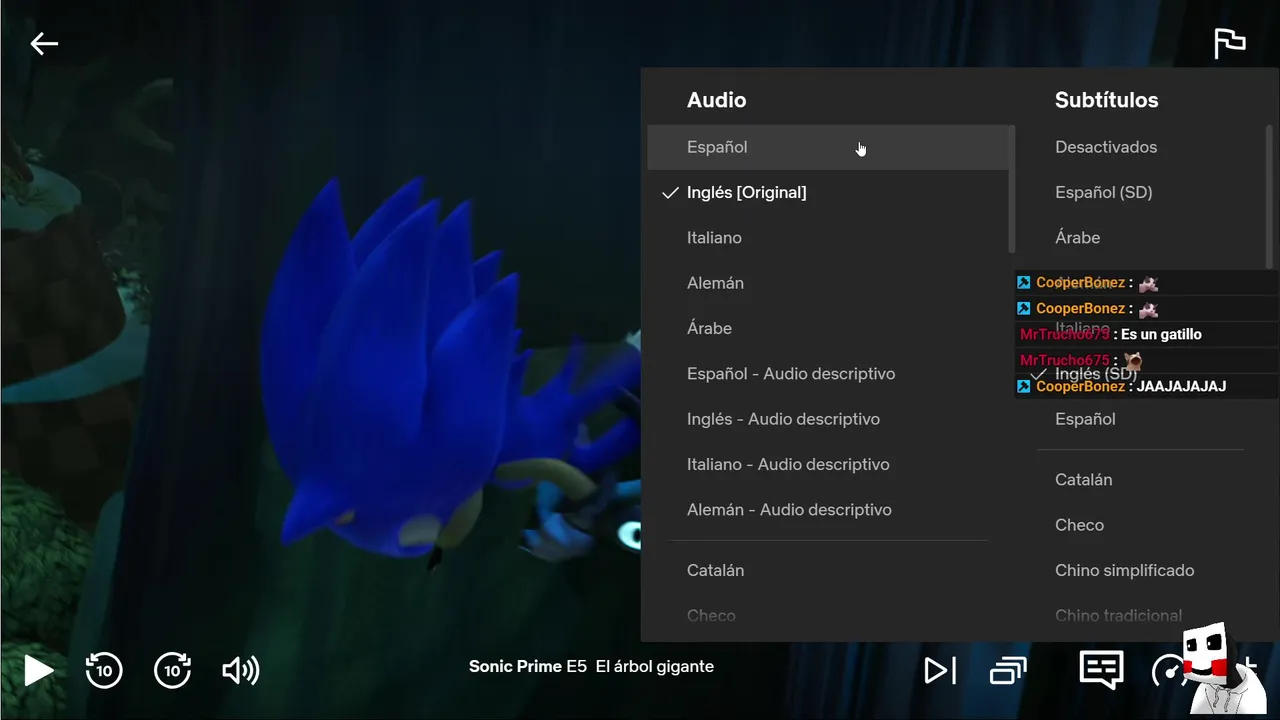Rewind 10 seconds
This screenshot has width=1280, height=720.
click(104, 670)
